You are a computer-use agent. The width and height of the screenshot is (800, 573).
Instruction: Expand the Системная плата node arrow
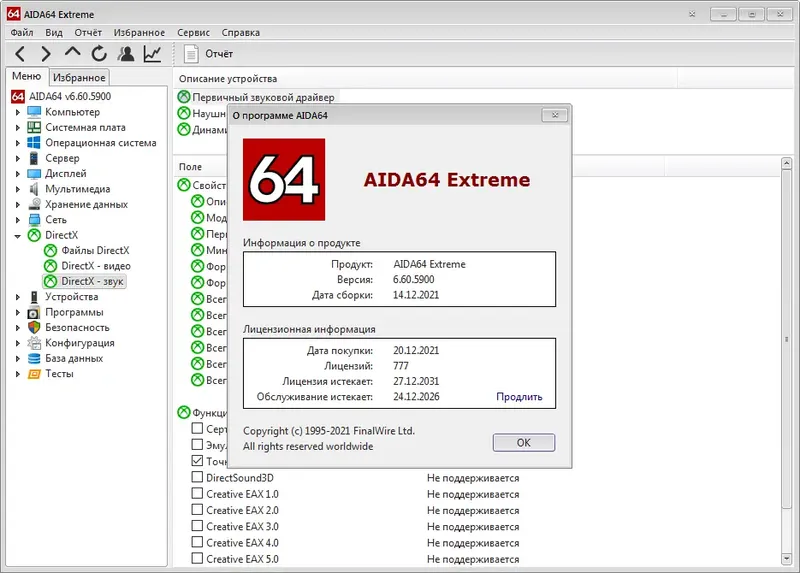pyautogui.click(x=18, y=128)
